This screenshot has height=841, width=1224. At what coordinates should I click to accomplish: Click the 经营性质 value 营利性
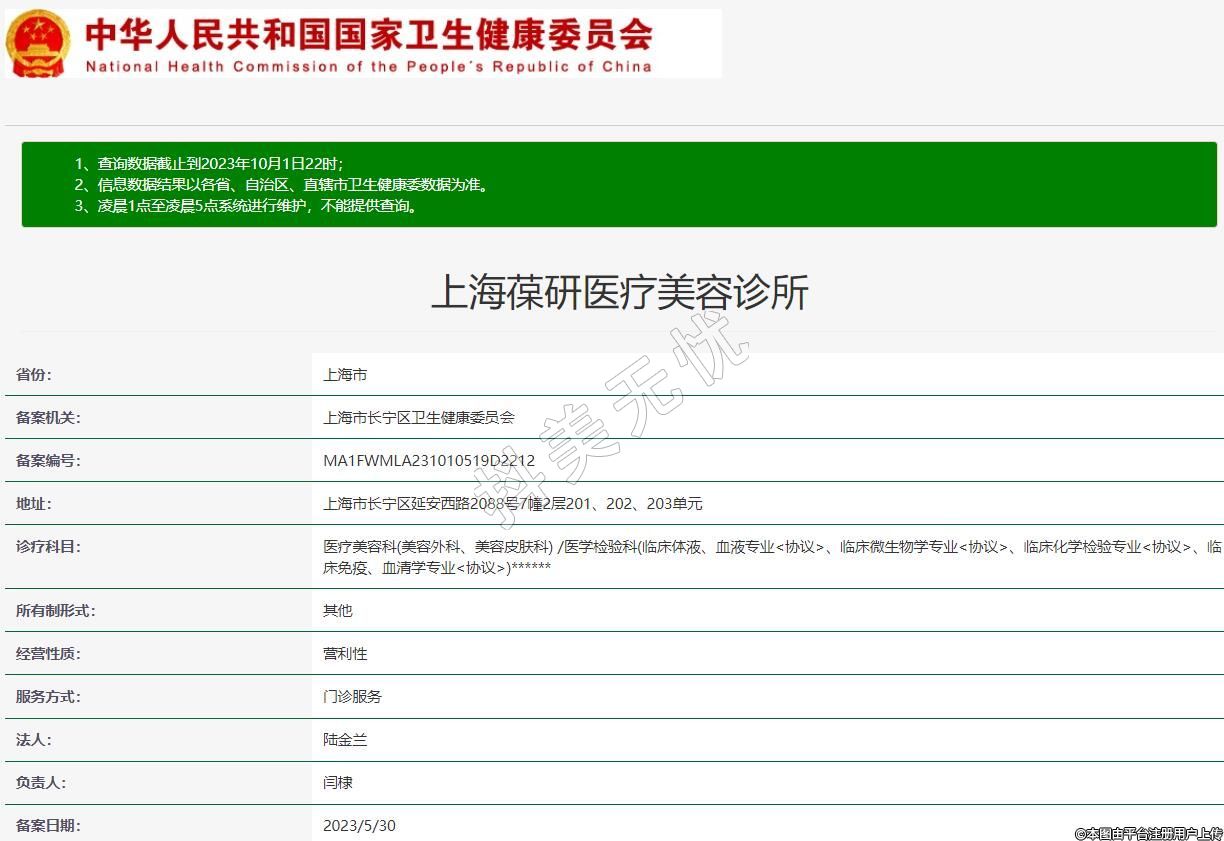pos(345,653)
